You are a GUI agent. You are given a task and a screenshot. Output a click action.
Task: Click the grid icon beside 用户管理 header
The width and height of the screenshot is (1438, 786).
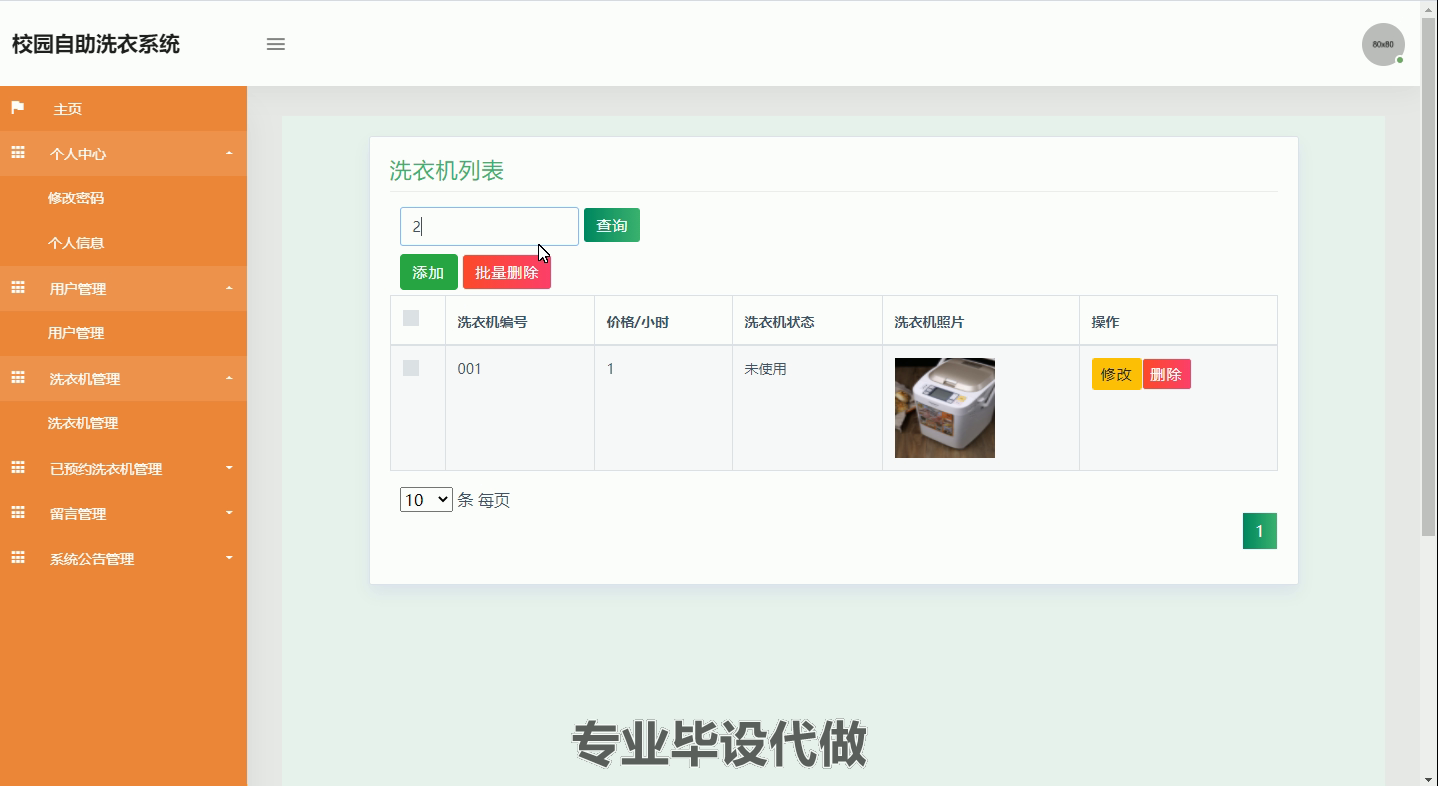point(17,288)
